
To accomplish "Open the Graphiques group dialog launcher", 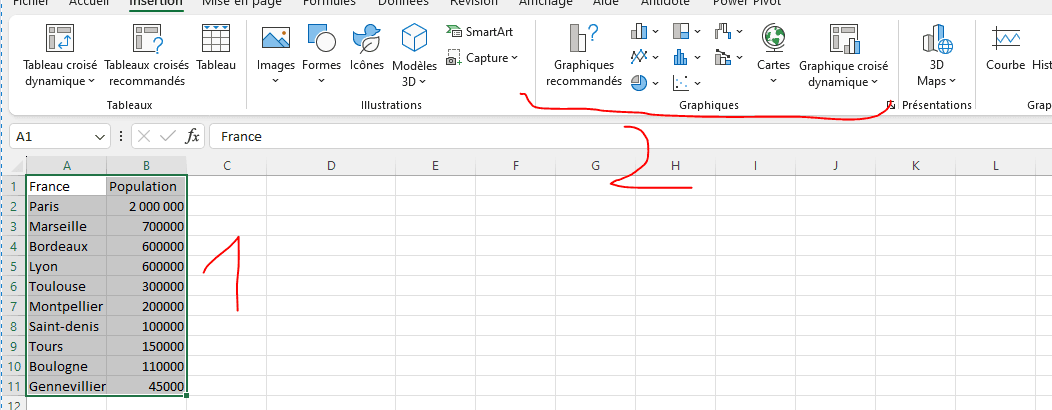I will (x=890, y=105).
